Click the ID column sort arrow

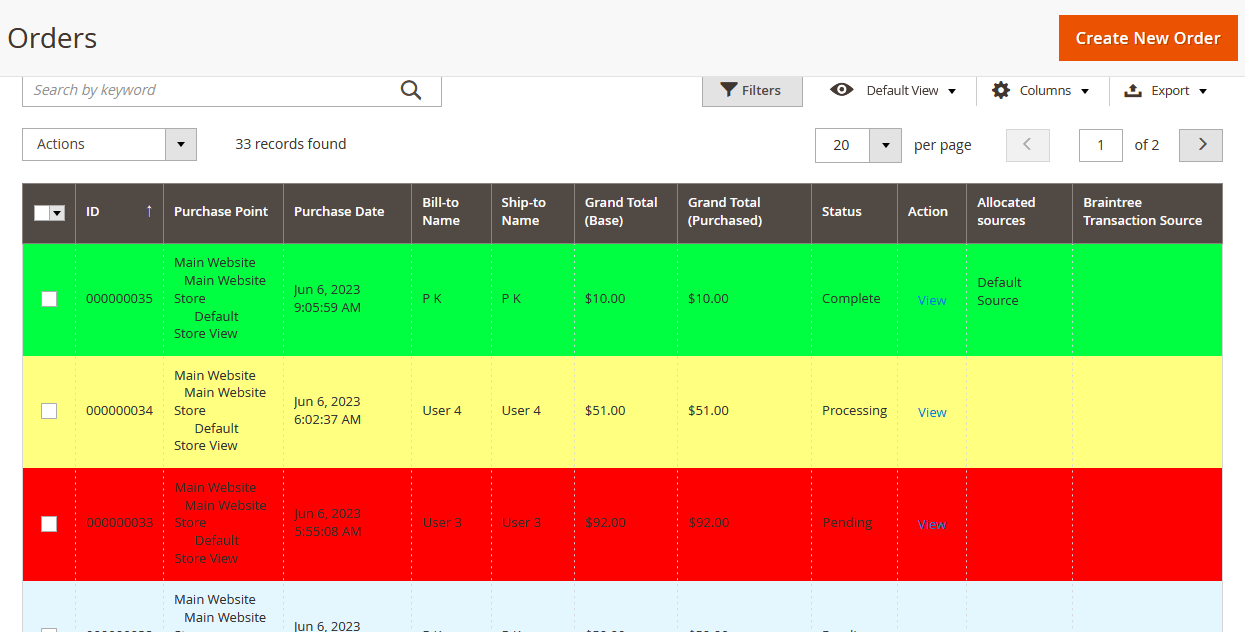149,211
